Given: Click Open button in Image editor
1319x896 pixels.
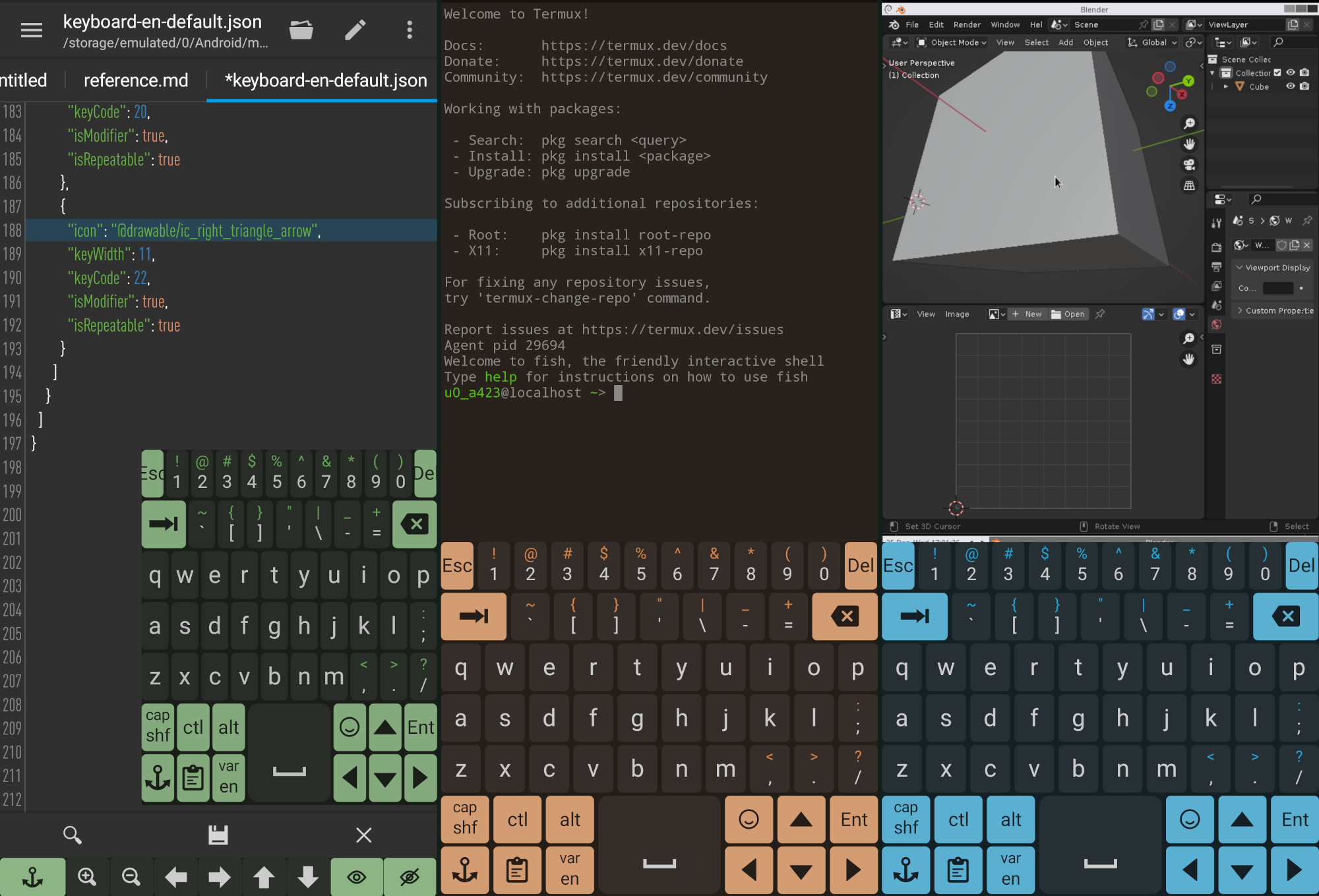Looking at the screenshot, I should point(1068,314).
